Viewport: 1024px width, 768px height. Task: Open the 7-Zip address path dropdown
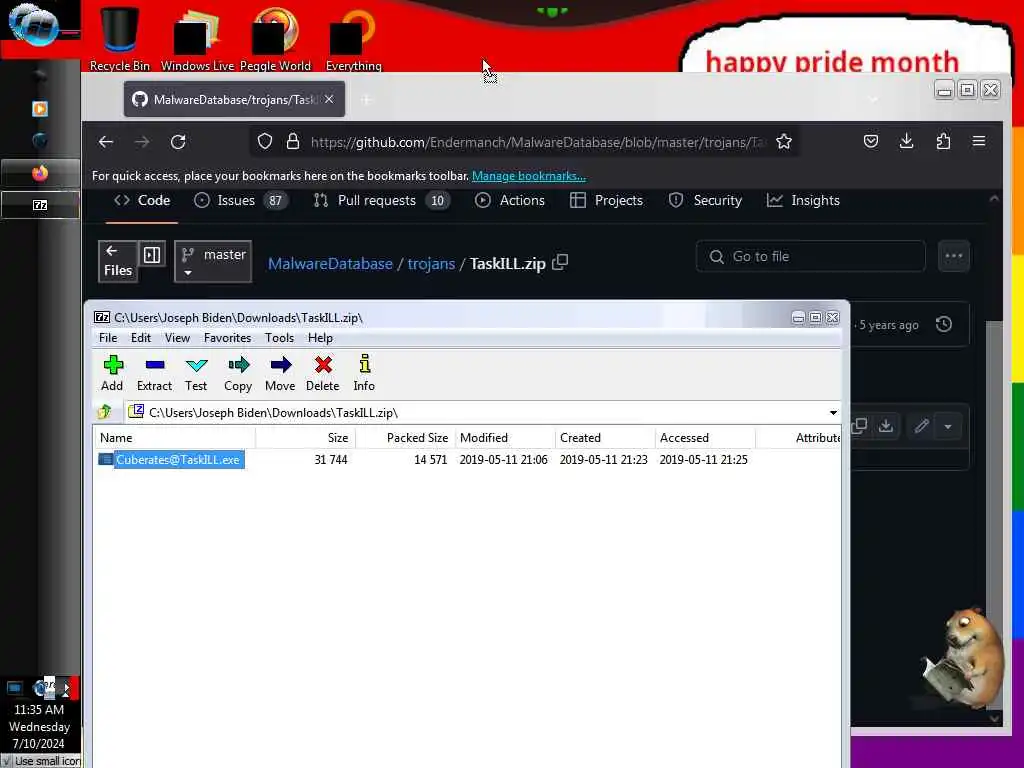pos(833,413)
